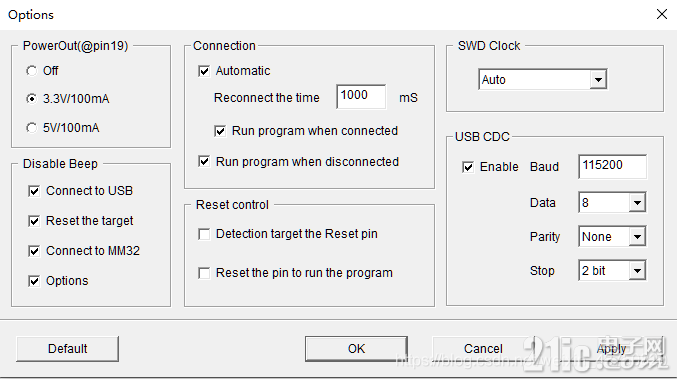This screenshot has height=379, width=677.
Task: Toggle Run program when connected
Action: coord(220,131)
